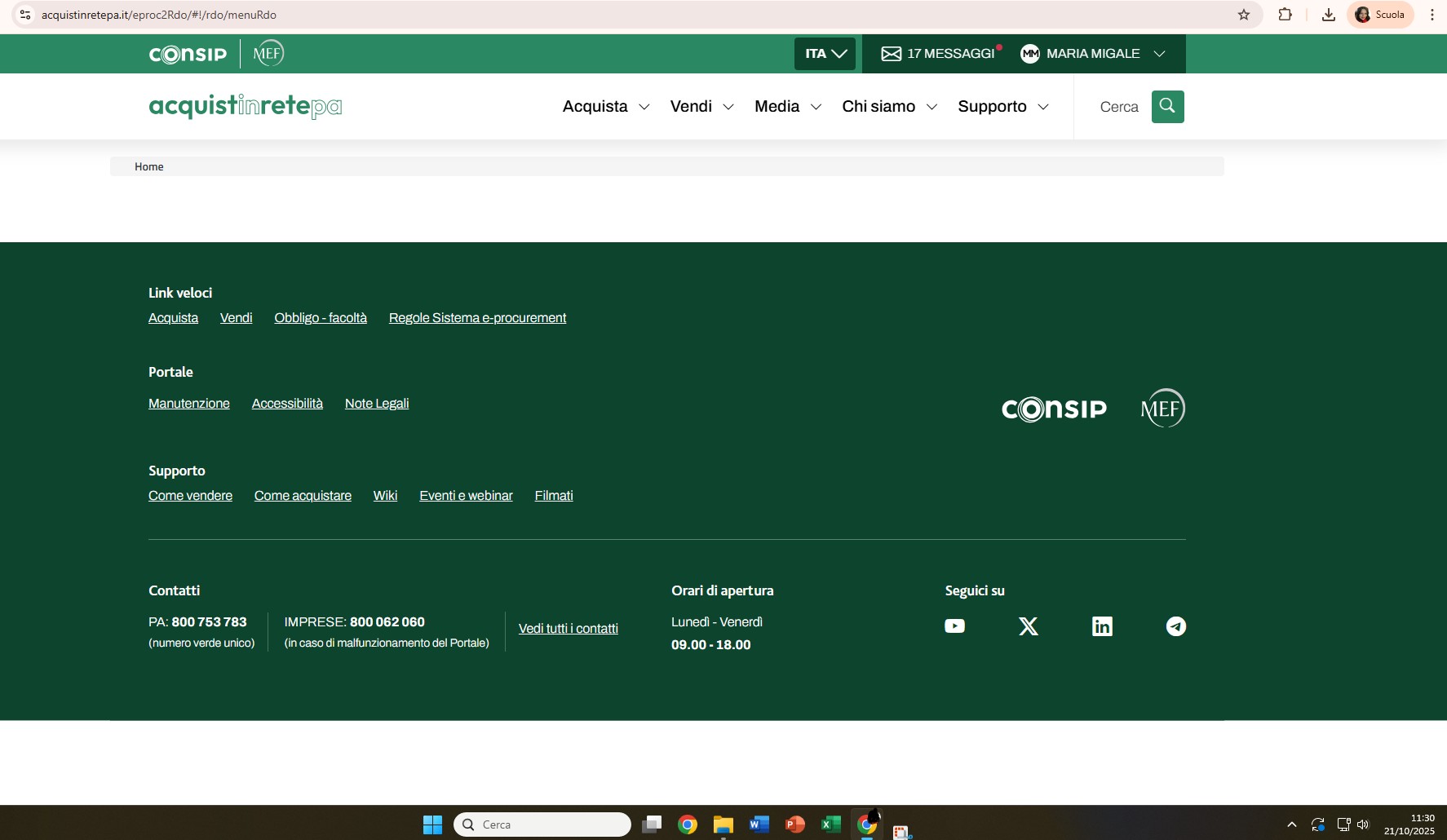Open the LinkedIn social icon
This screenshot has height=840, width=1447.
point(1102,626)
